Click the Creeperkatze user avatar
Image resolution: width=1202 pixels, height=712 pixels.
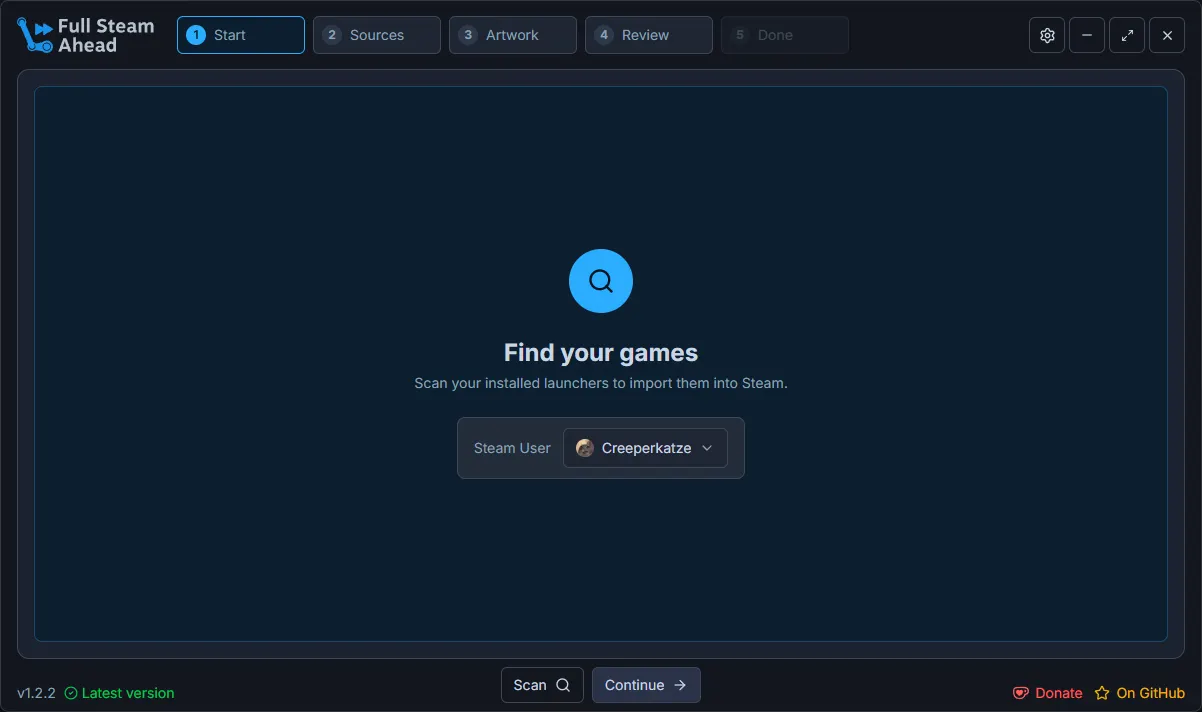pyautogui.click(x=585, y=448)
